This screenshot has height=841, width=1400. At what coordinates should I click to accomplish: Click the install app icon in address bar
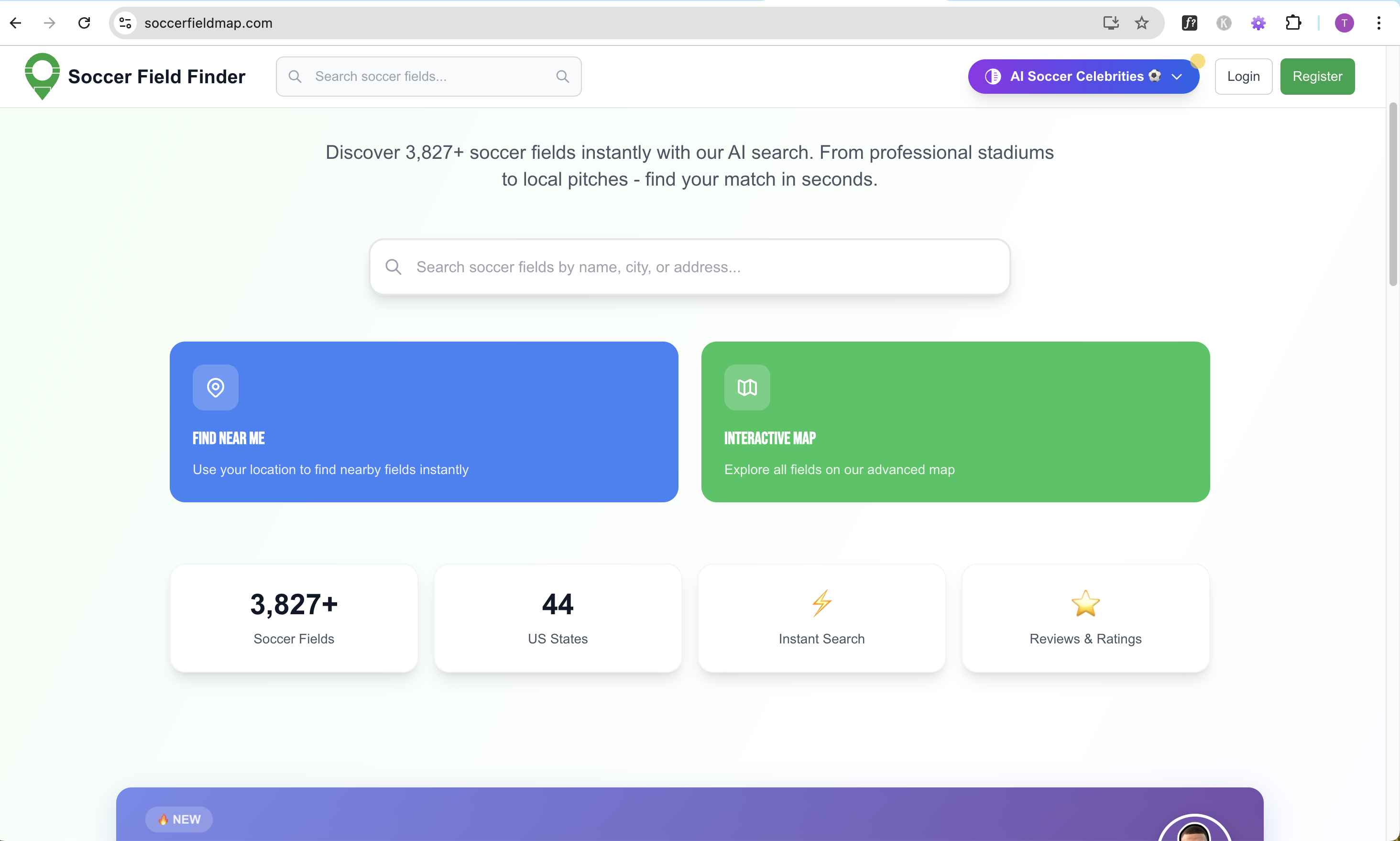point(1111,22)
